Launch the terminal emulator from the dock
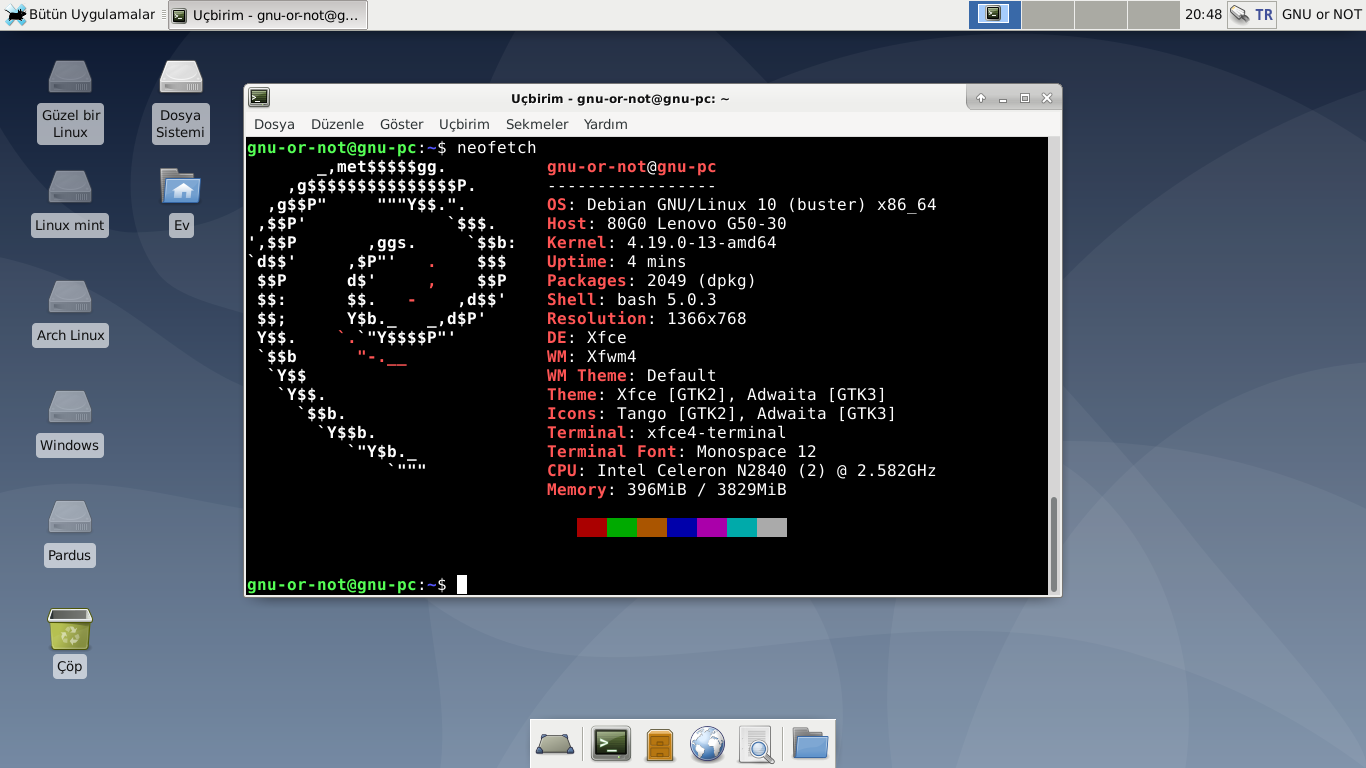 click(611, 744)
